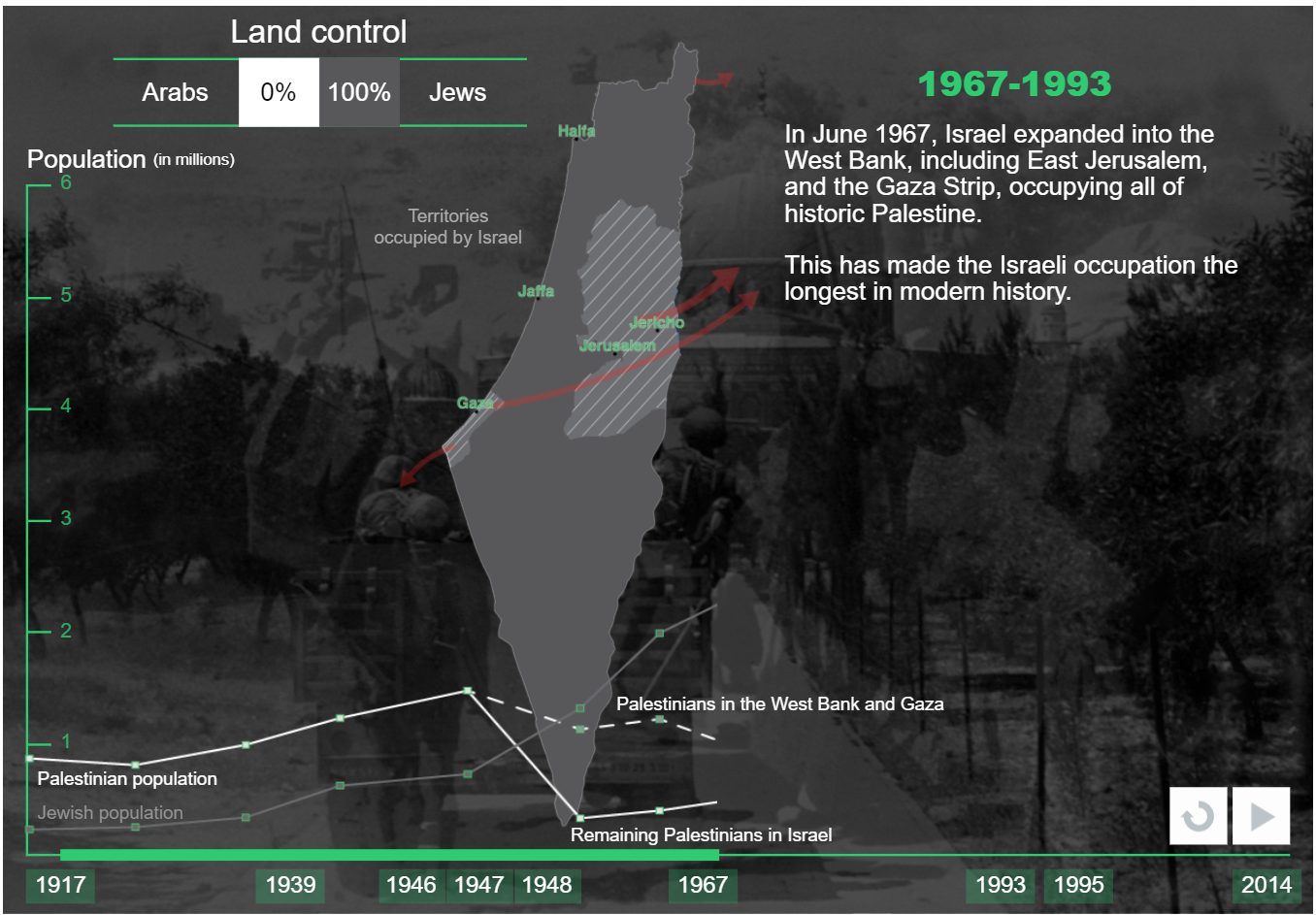Viewport: 1316px width, 915px height.
Task: Choose the 1967 timeline marker
Action: pyautogui.click(x=703, y=885)
